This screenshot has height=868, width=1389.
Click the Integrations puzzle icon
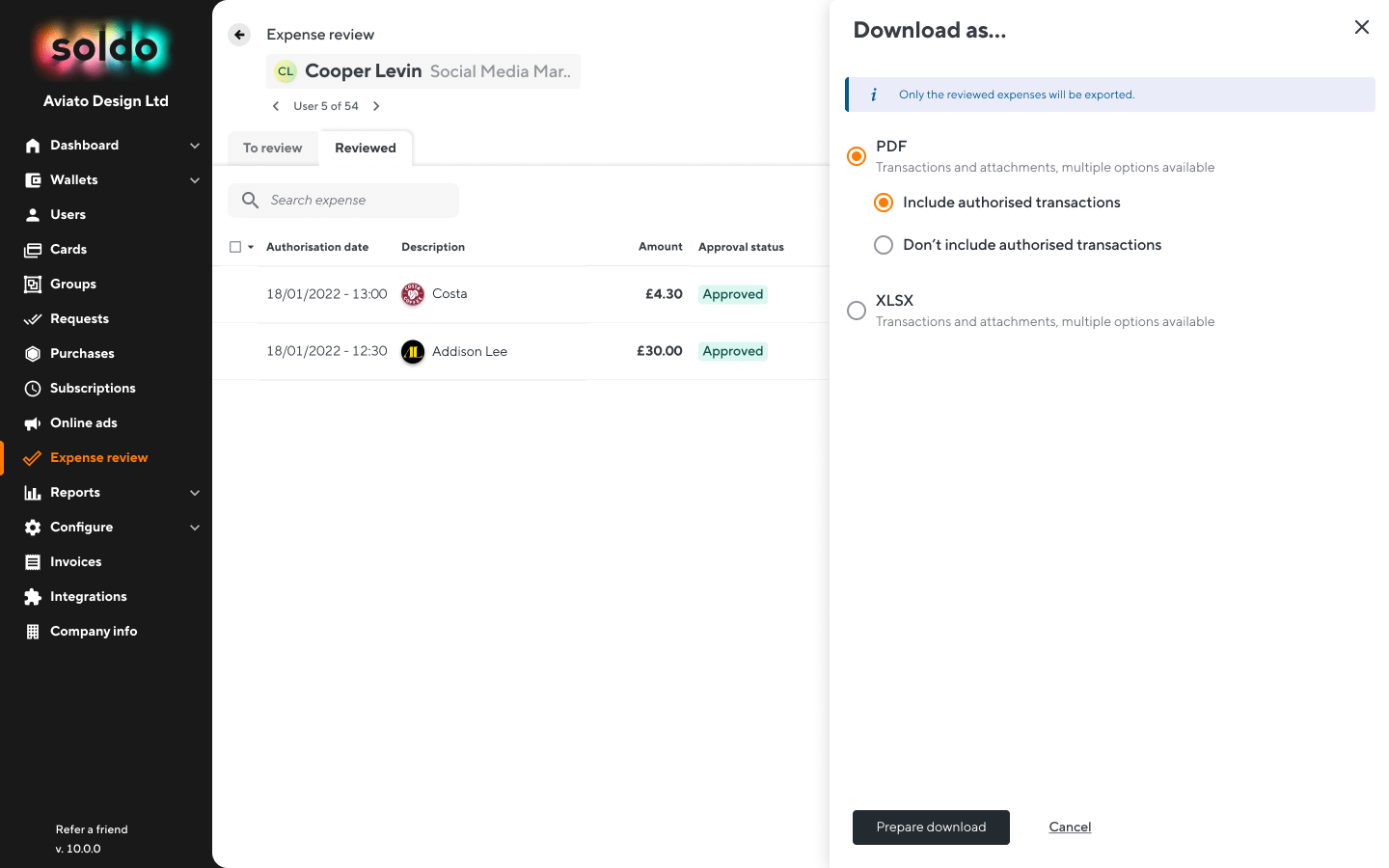[33, 597]
